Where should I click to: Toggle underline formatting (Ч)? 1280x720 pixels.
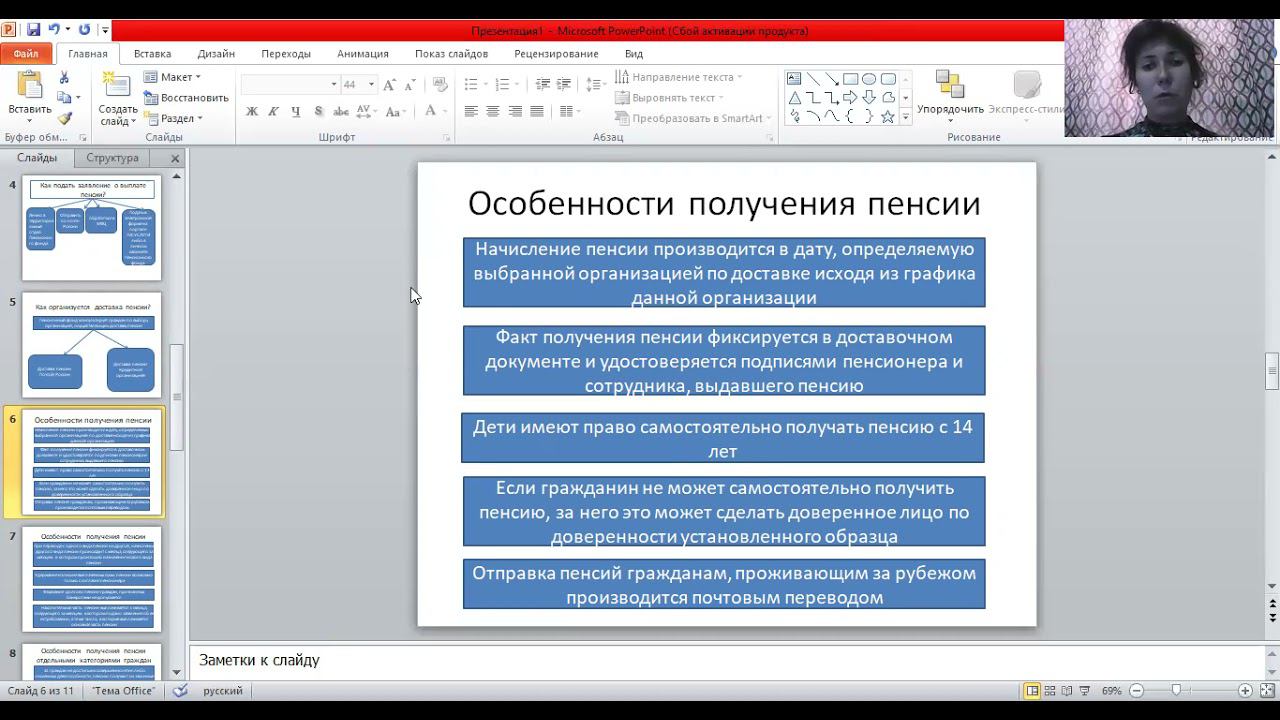click(296, 111)
